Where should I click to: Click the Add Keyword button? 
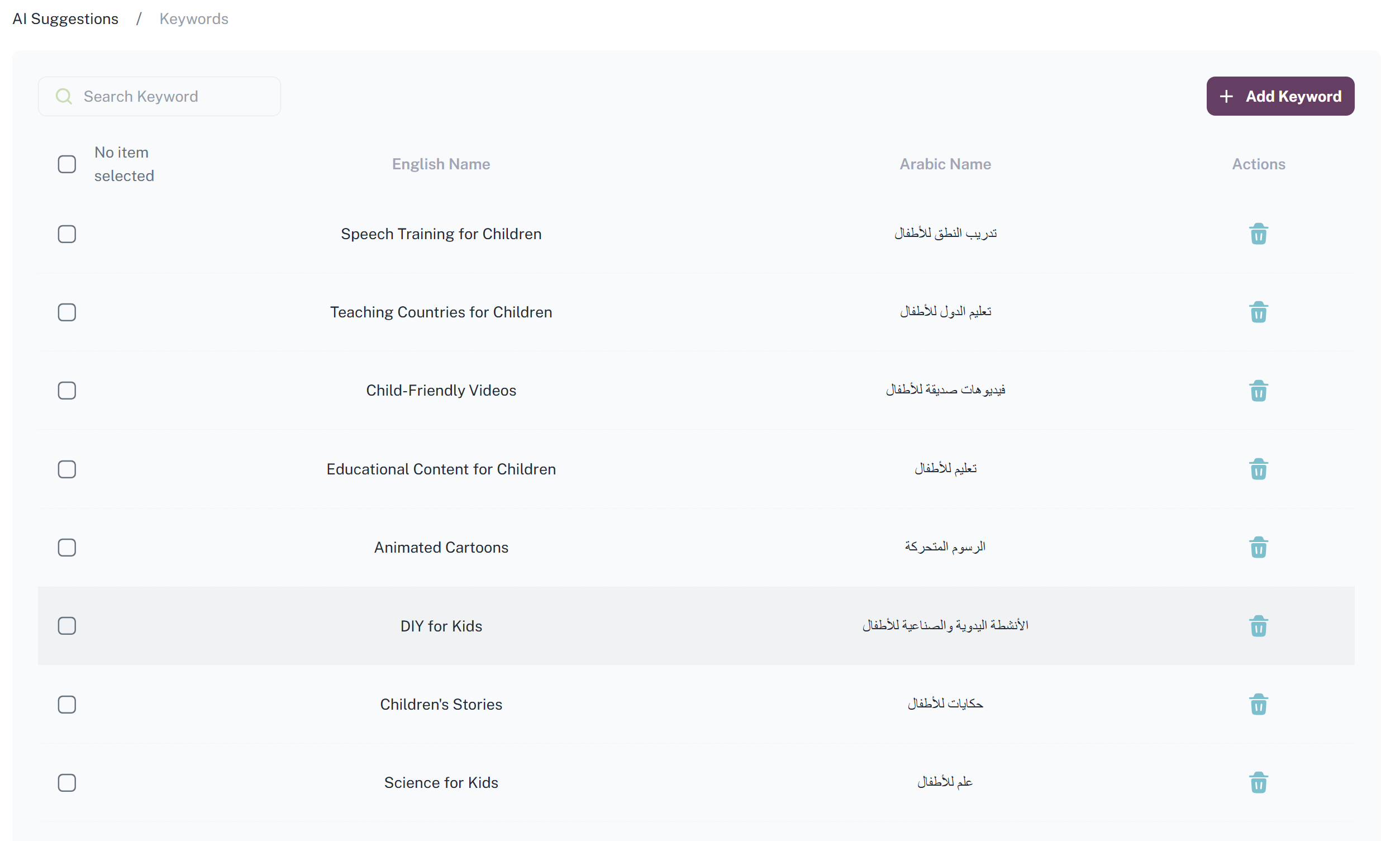[x=1279, y=96]
